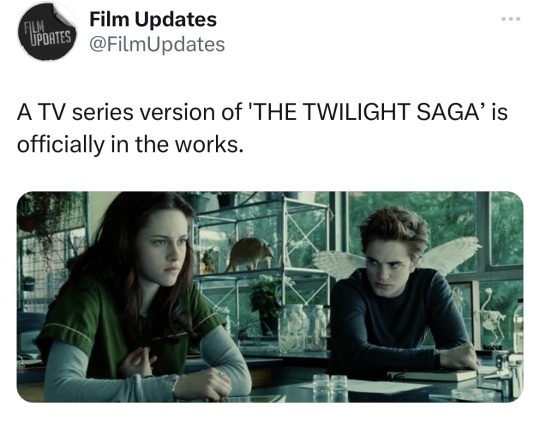Click the bird skeleton display in photo

[492, 317]
